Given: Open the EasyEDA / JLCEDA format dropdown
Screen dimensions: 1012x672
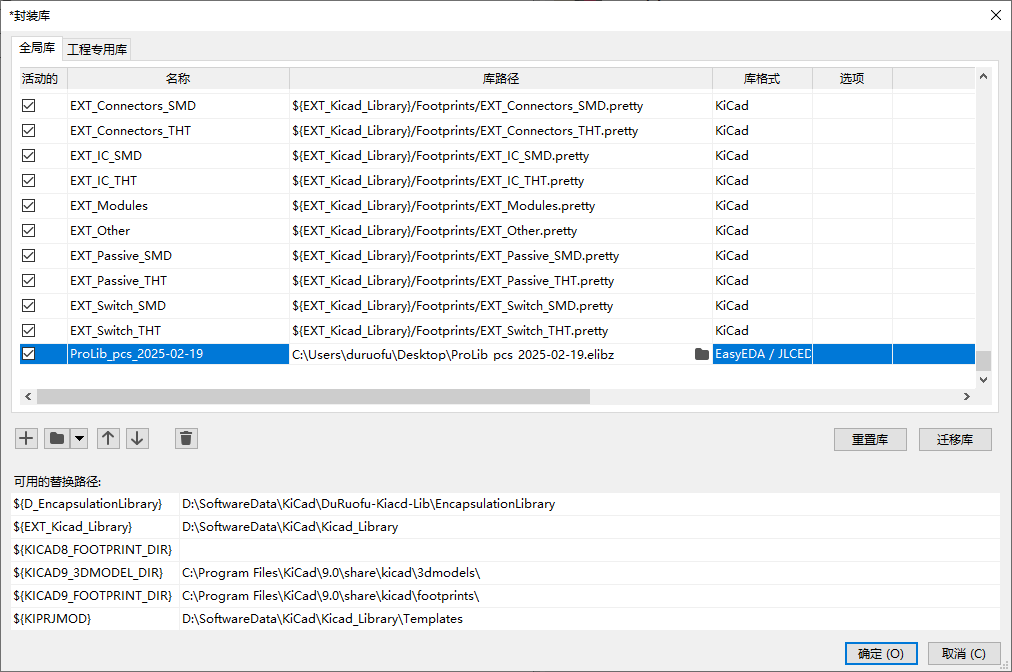Looking at the screenshot, I should tap(762, 354).
